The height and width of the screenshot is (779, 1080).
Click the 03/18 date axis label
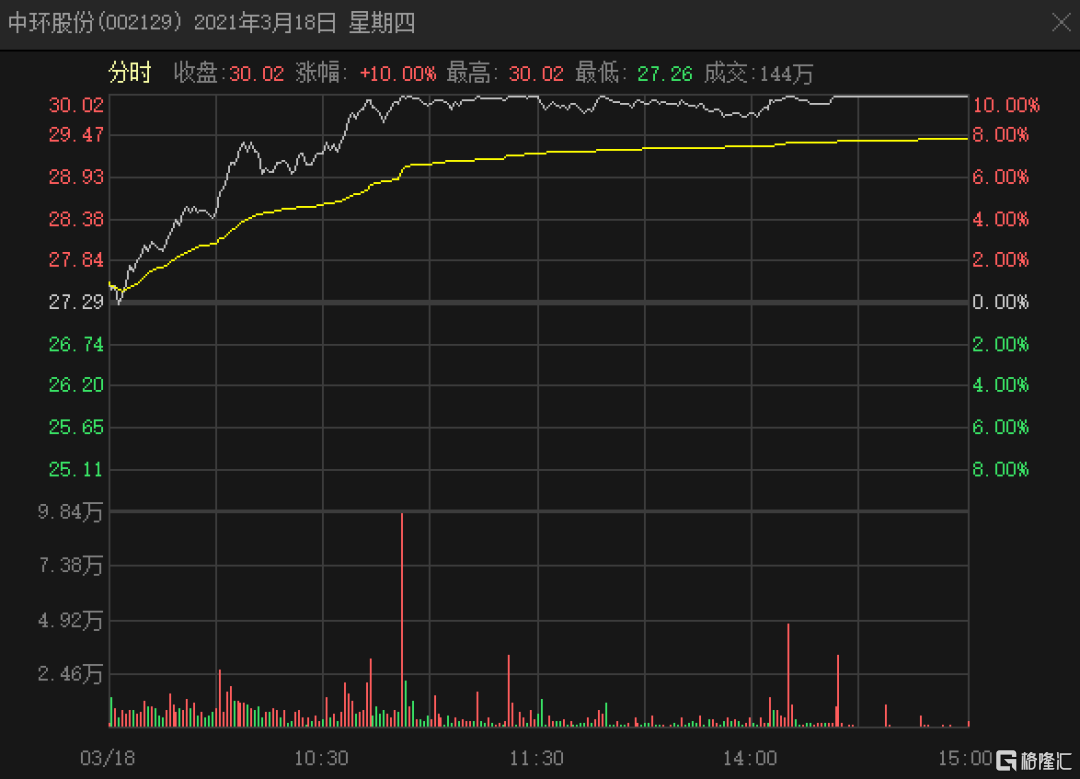pyautogui.click(x=107, y=758)
